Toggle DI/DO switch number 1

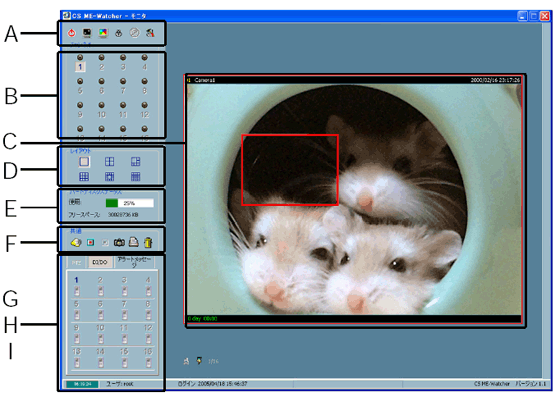click(x=76, y=291)
